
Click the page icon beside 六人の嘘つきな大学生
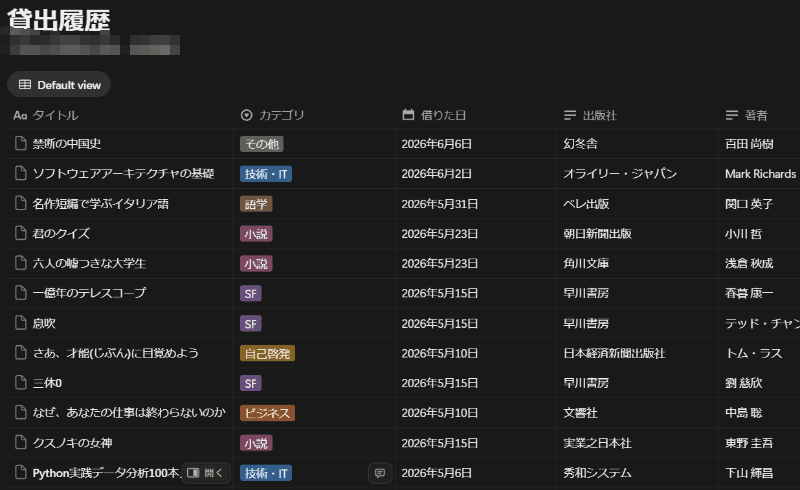[x=20, y=263]
